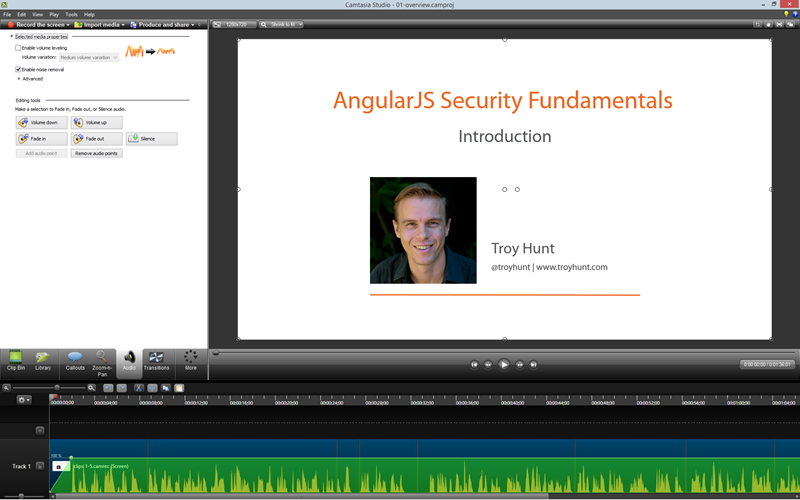Click the Volume down button
This screenshot has width=800, height=500.
41,122
